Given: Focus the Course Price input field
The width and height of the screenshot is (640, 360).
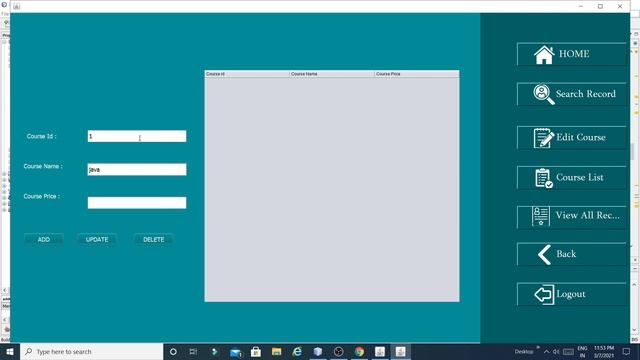Looking at the screenshot, I should (137, 203).
